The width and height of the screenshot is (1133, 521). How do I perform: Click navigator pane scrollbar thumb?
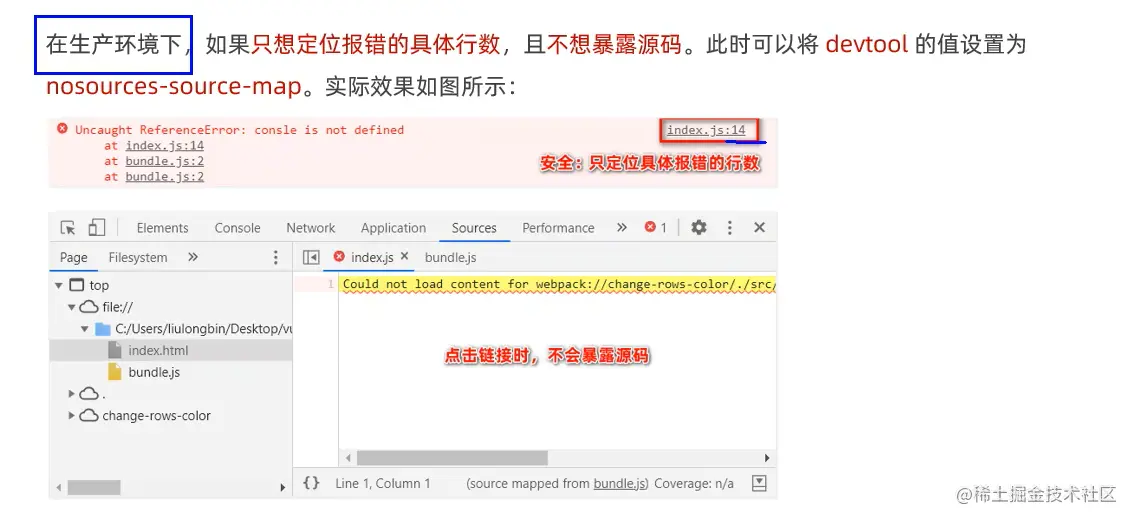pyautogui.click(x=94, y=488)
